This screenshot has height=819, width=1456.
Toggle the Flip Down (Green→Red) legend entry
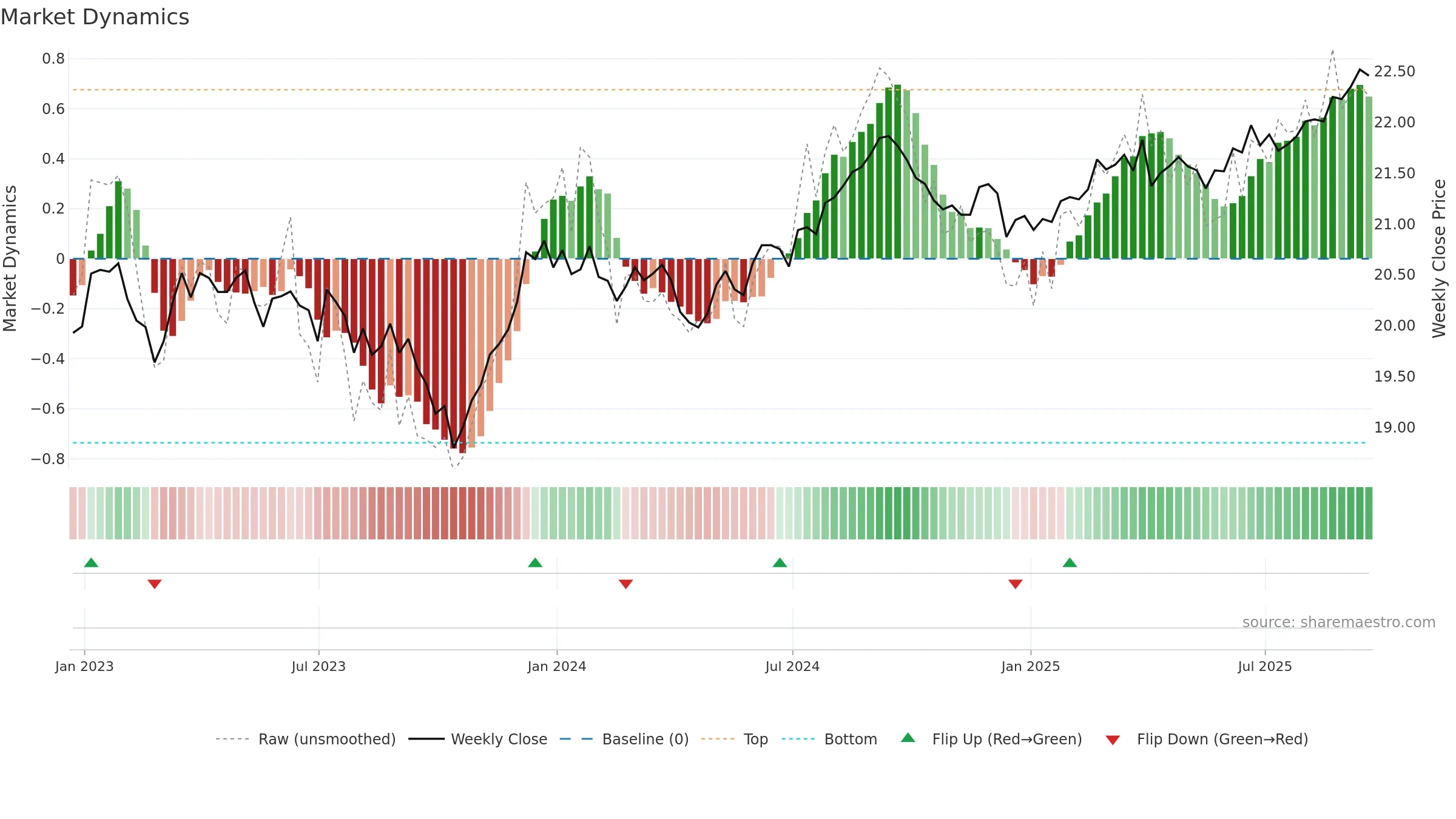[1207, 739]
